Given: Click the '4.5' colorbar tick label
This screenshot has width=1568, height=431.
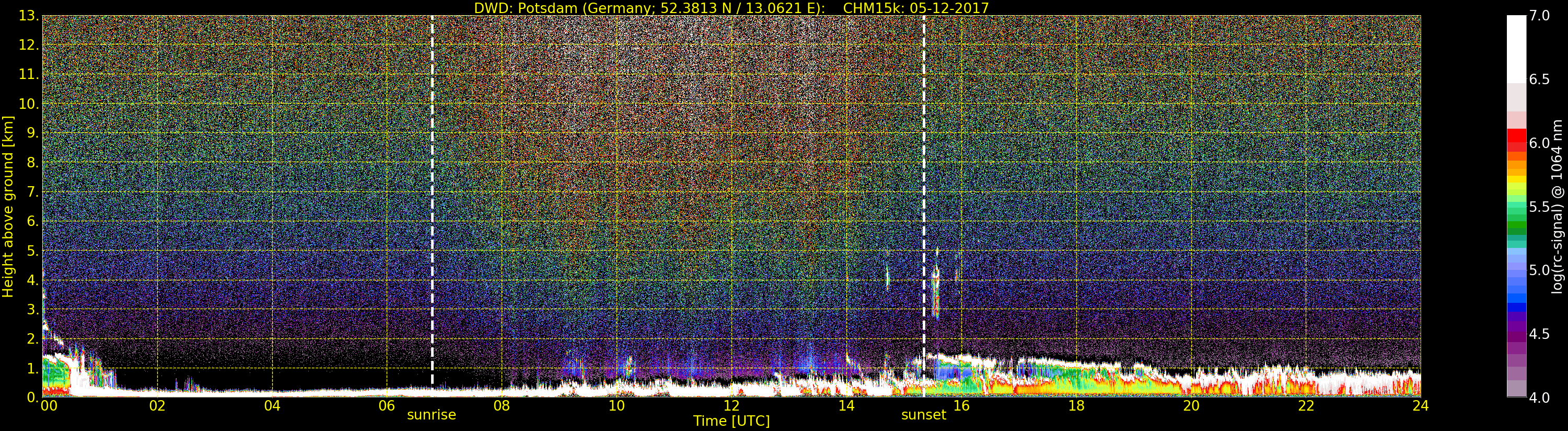Looking at the screenshot, I should point(1539,334).
